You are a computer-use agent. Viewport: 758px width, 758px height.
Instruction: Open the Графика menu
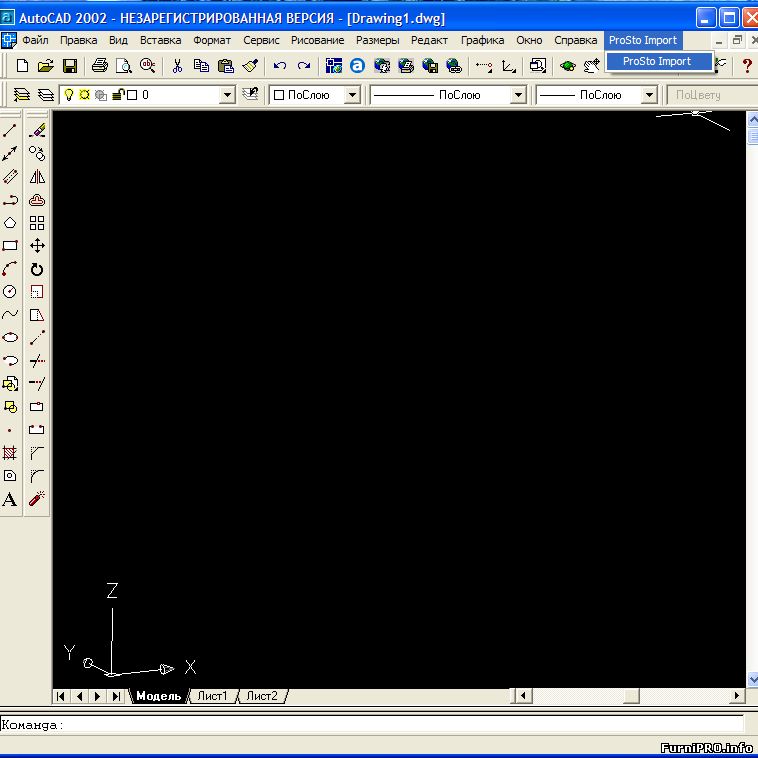pyautogui.click(x=482, y=40)
